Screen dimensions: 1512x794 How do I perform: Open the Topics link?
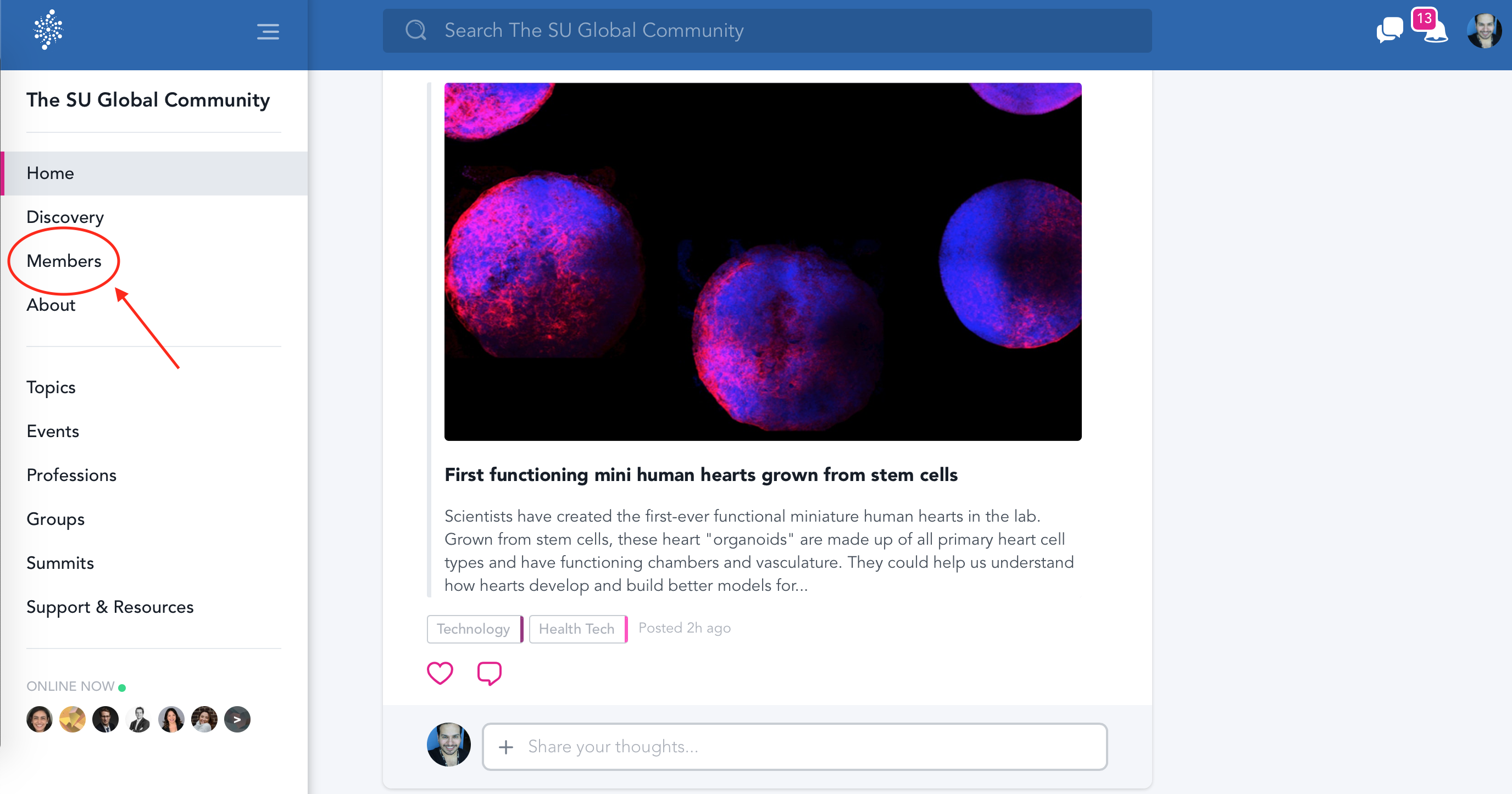click(x=51, y=388)
